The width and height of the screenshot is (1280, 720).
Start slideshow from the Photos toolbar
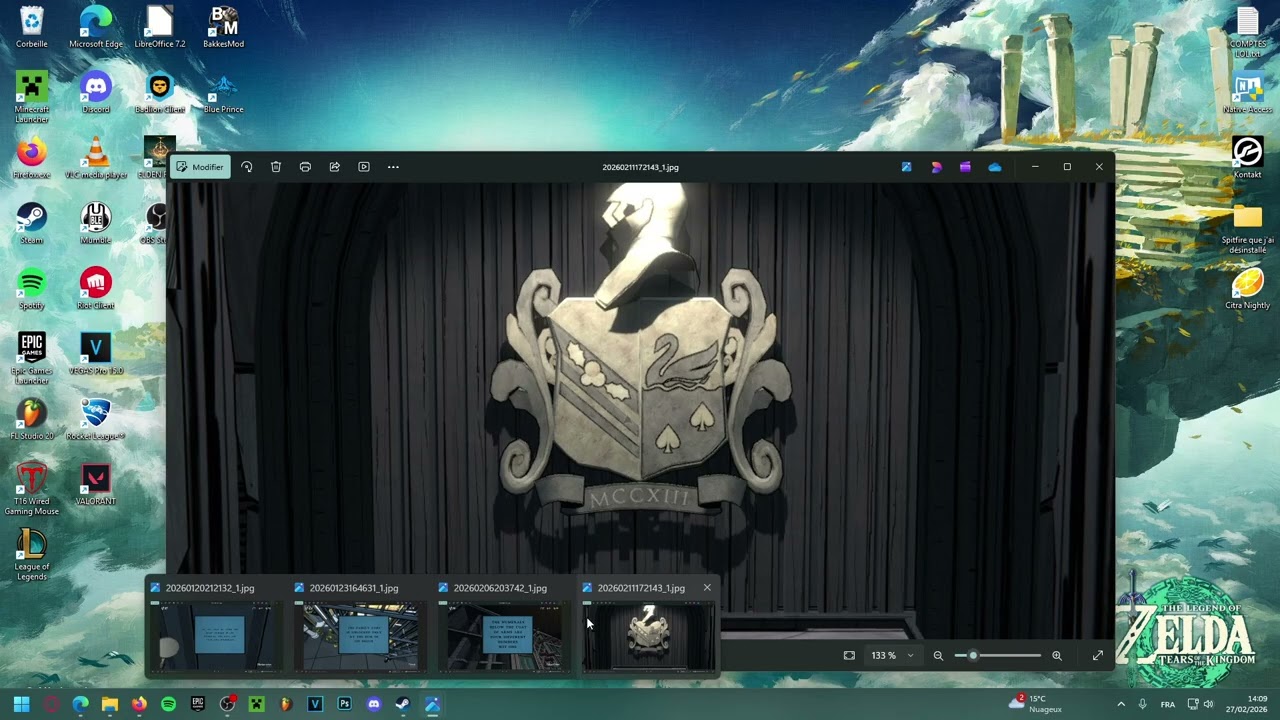(364, 167)
